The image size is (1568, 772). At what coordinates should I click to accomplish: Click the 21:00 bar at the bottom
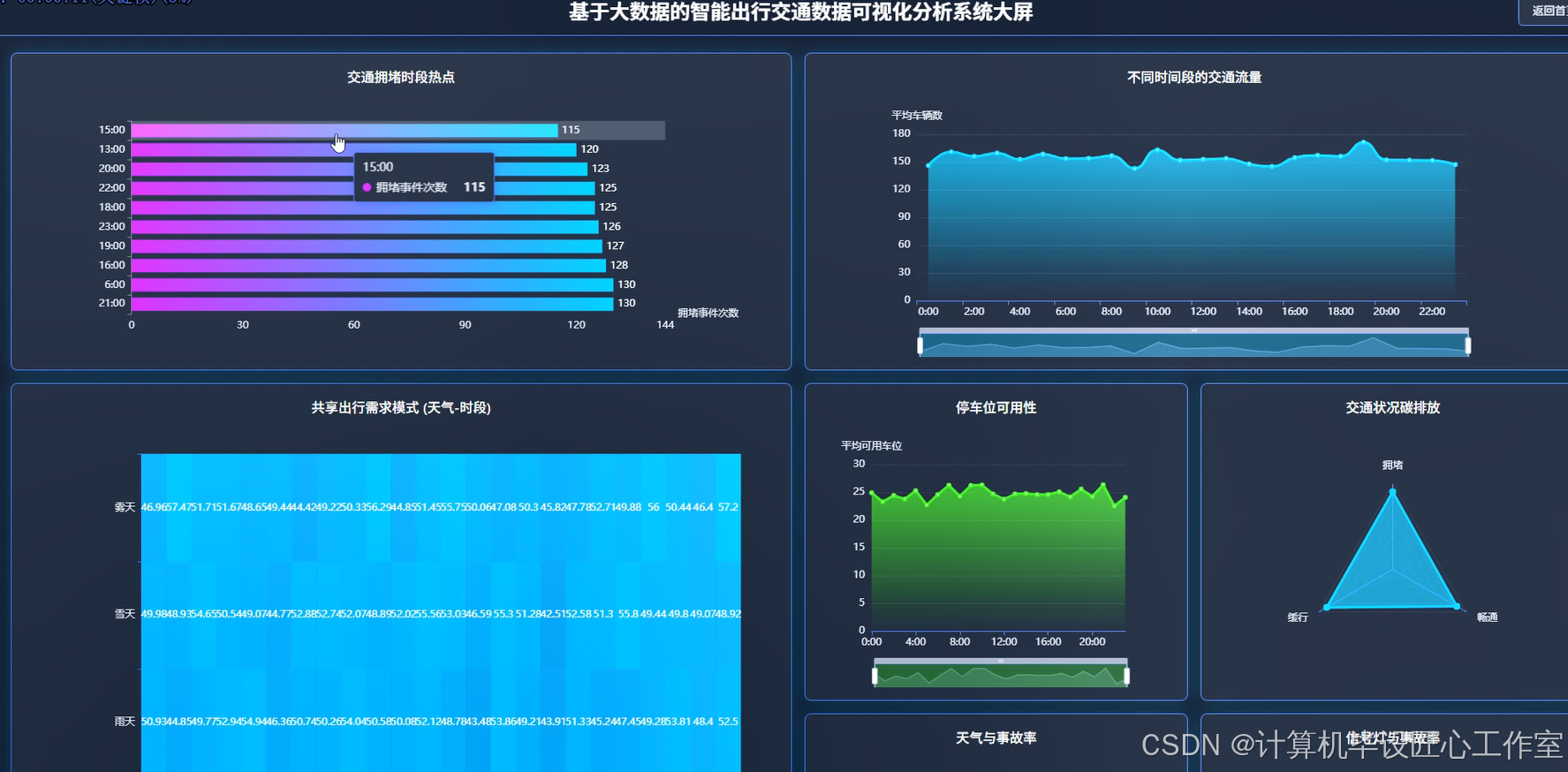(x=372, y=304)
